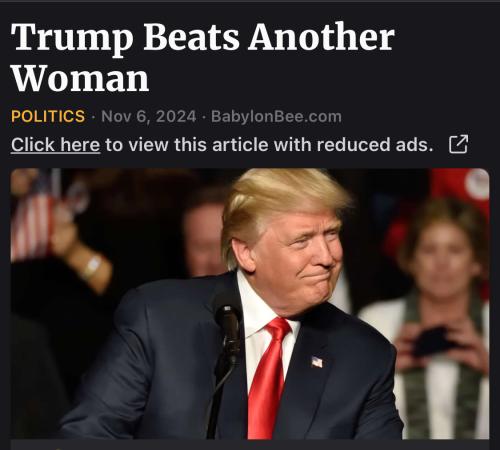Click the microphone in the article photo
Image resolution: width=500 pixels, height=450 pixels.
(x=228, y=330)
